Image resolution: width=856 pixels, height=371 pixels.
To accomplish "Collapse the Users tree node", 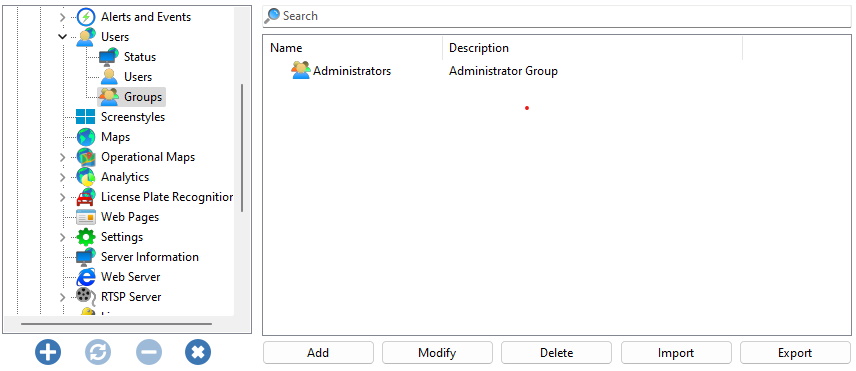I will 62,37.
